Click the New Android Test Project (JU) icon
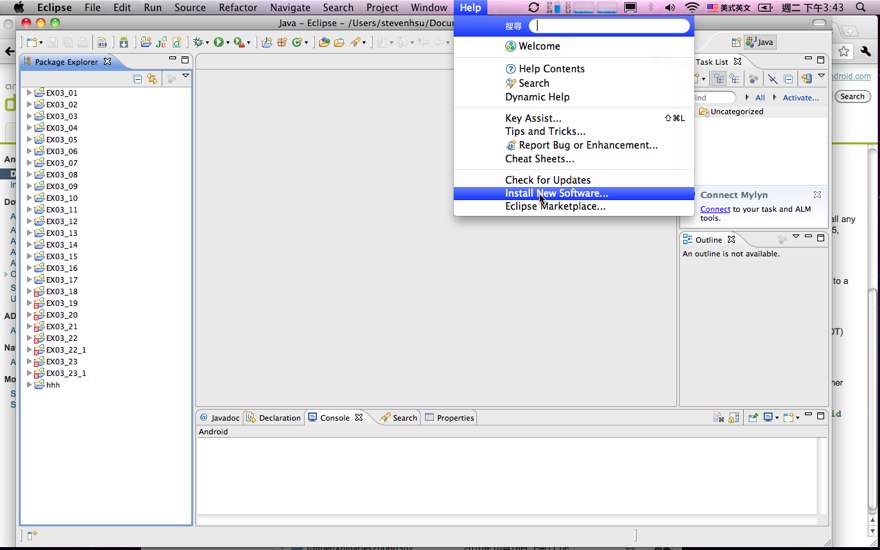 (x=162, y=42)
